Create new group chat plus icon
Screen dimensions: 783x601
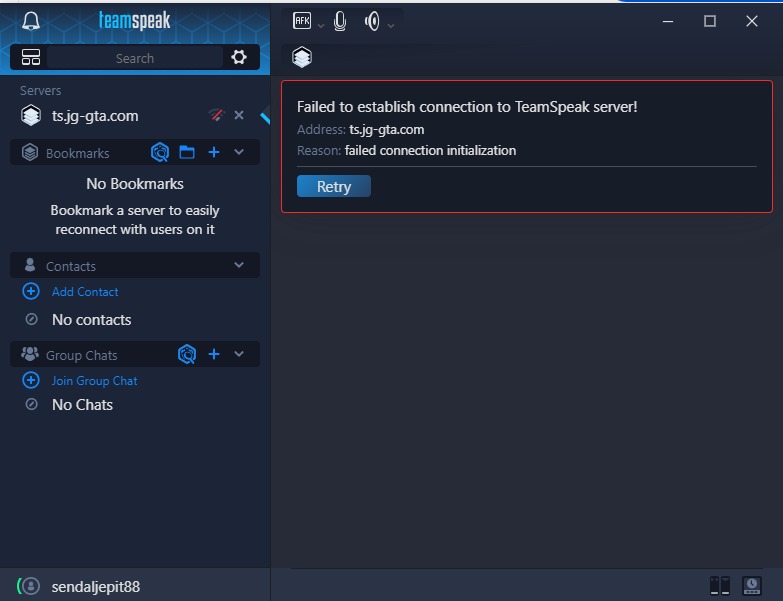pyautogui.click(x=214, y=354)
